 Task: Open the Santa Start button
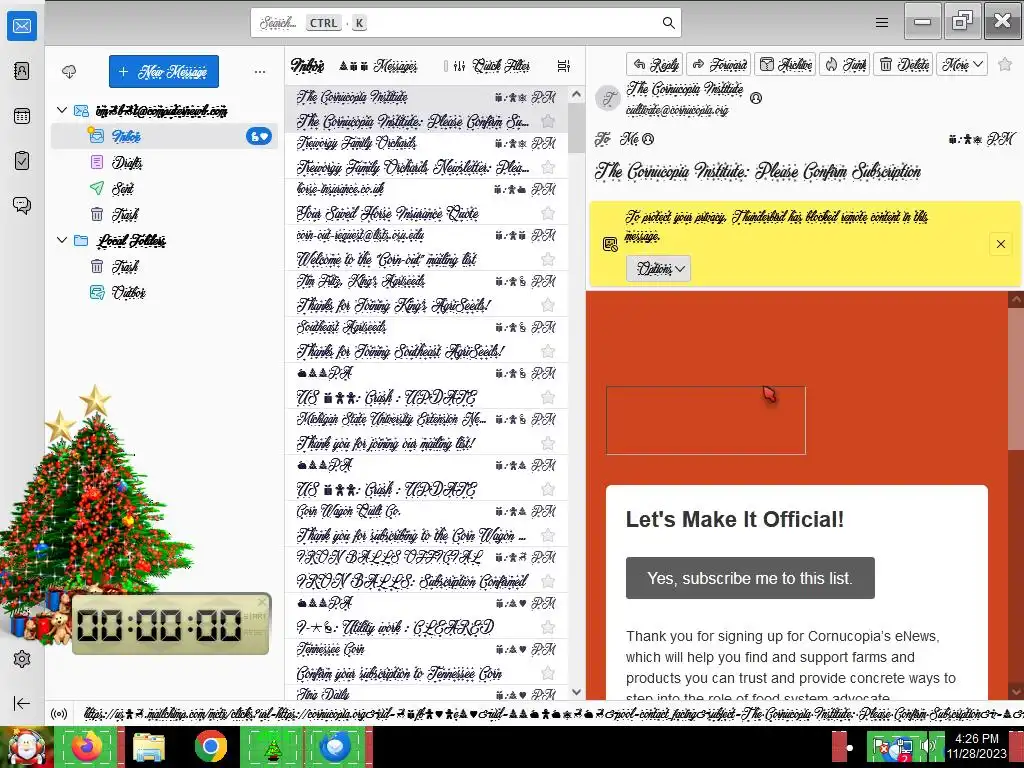point(26,746)
